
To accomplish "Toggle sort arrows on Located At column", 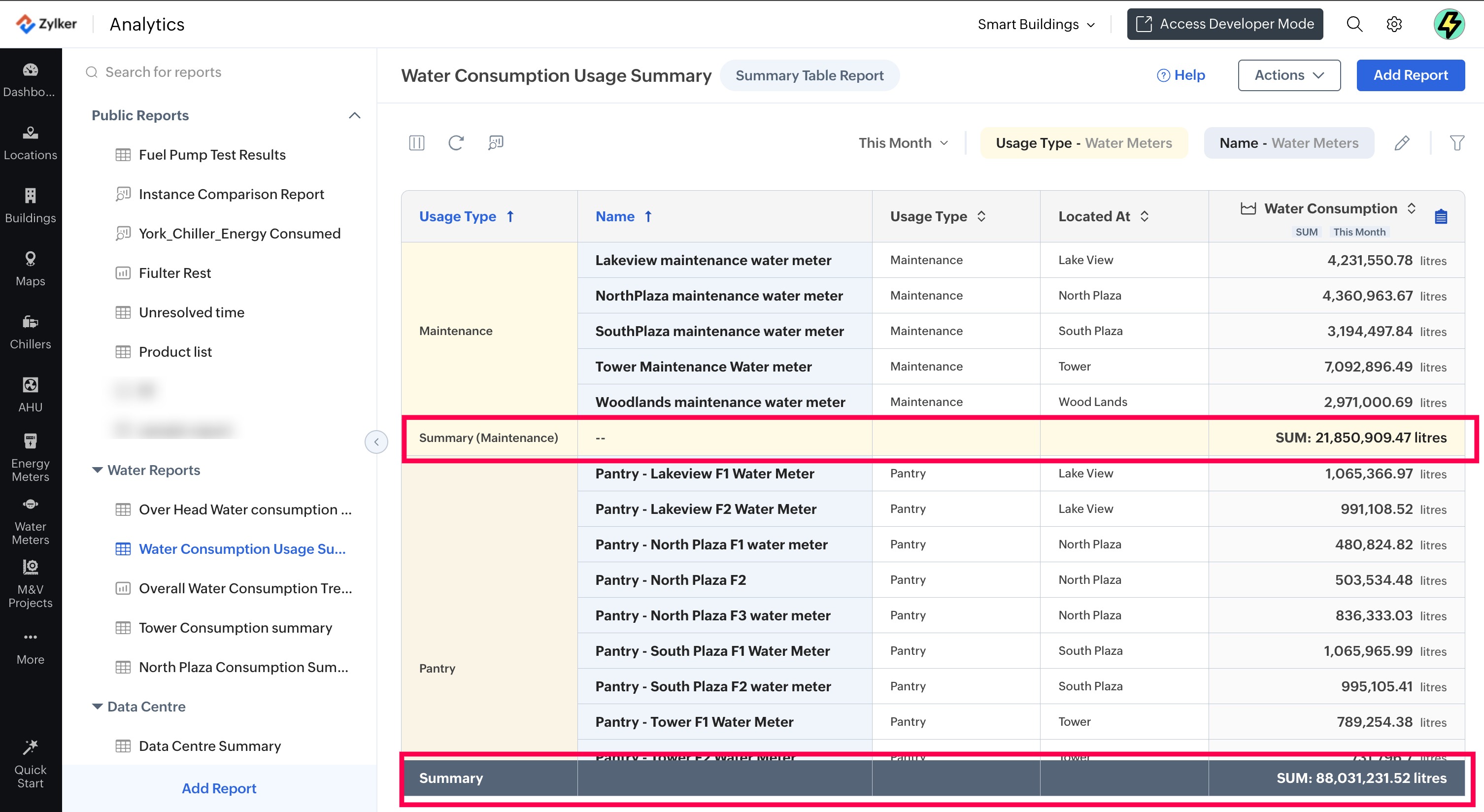I will click(x=1145, y=217).
